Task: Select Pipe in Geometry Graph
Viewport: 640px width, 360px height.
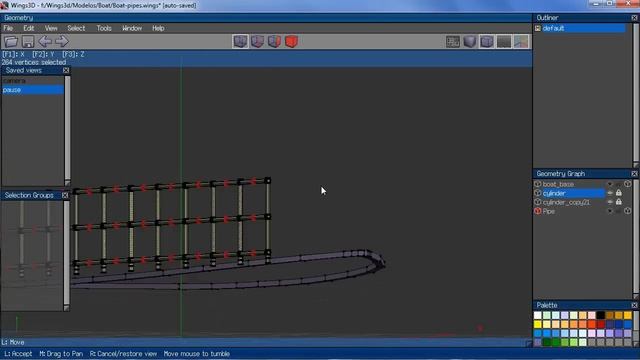Action: (549, 211)
